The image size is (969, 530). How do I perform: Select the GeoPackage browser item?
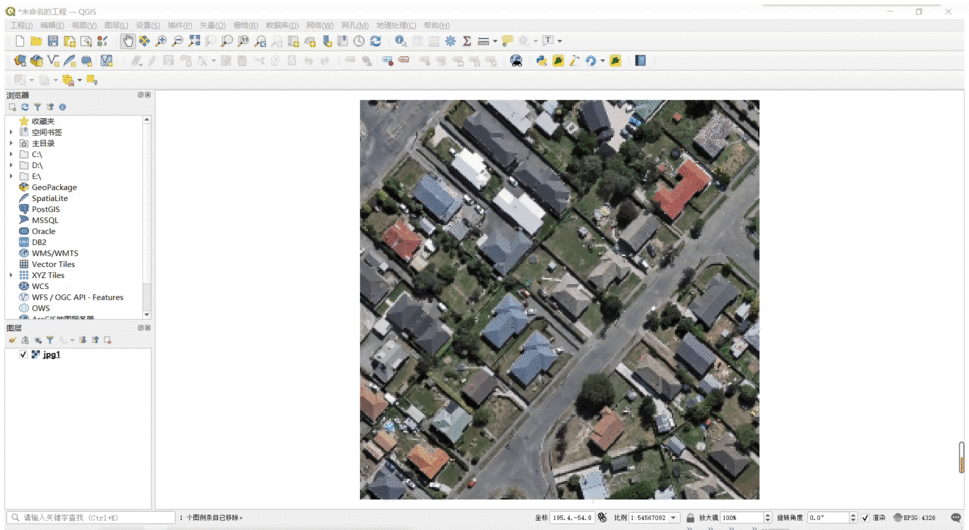pos(54,187)
